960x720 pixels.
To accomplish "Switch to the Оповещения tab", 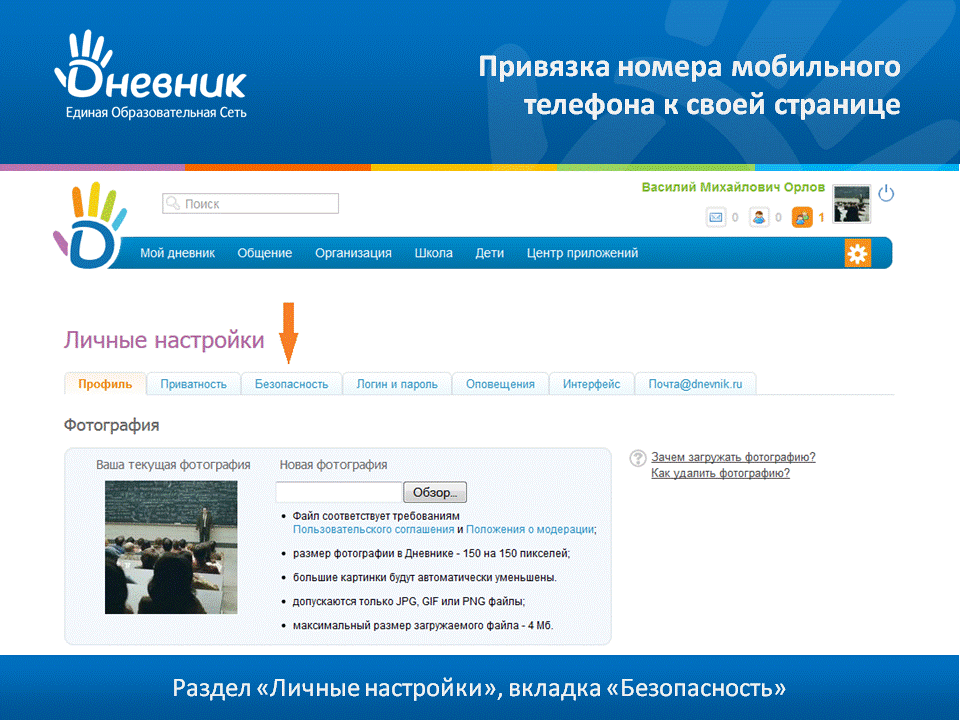I will 500,384.
